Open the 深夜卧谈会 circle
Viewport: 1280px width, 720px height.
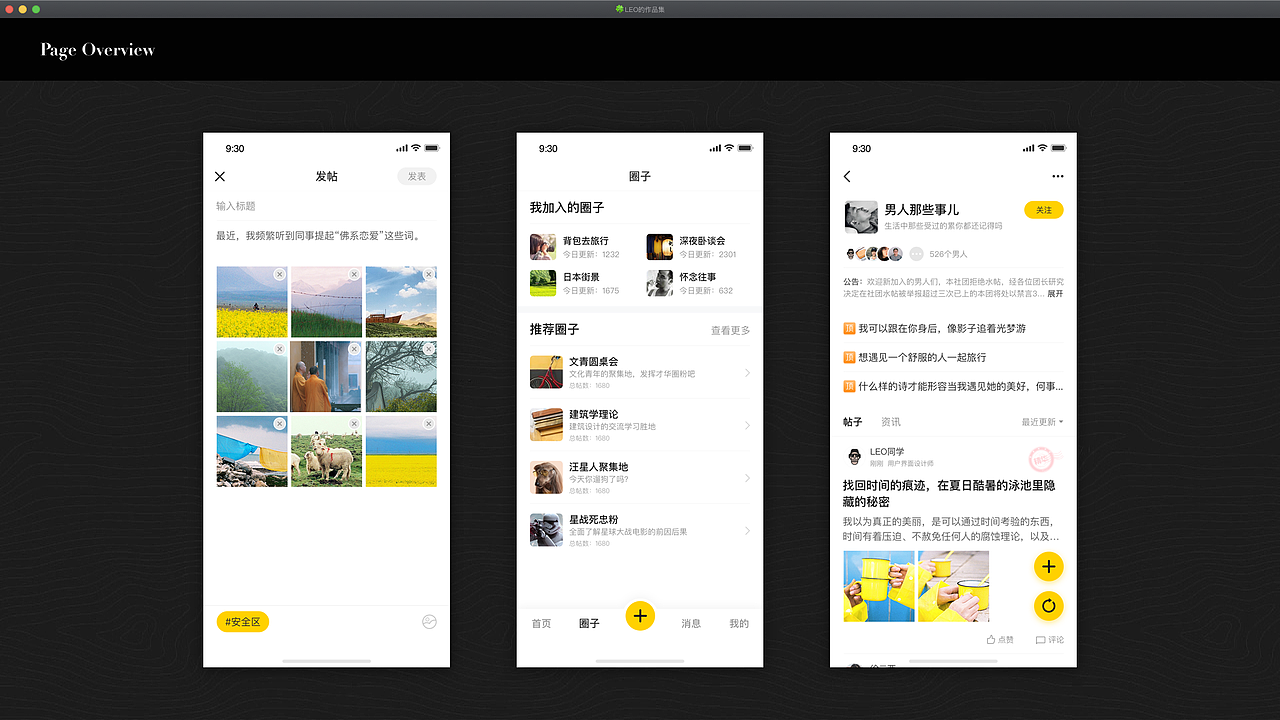click(x=692, y=247)
